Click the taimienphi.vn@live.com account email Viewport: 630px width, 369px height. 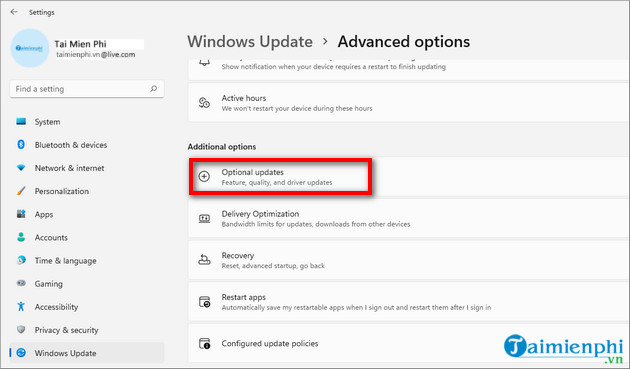click(x=96, y=54)
